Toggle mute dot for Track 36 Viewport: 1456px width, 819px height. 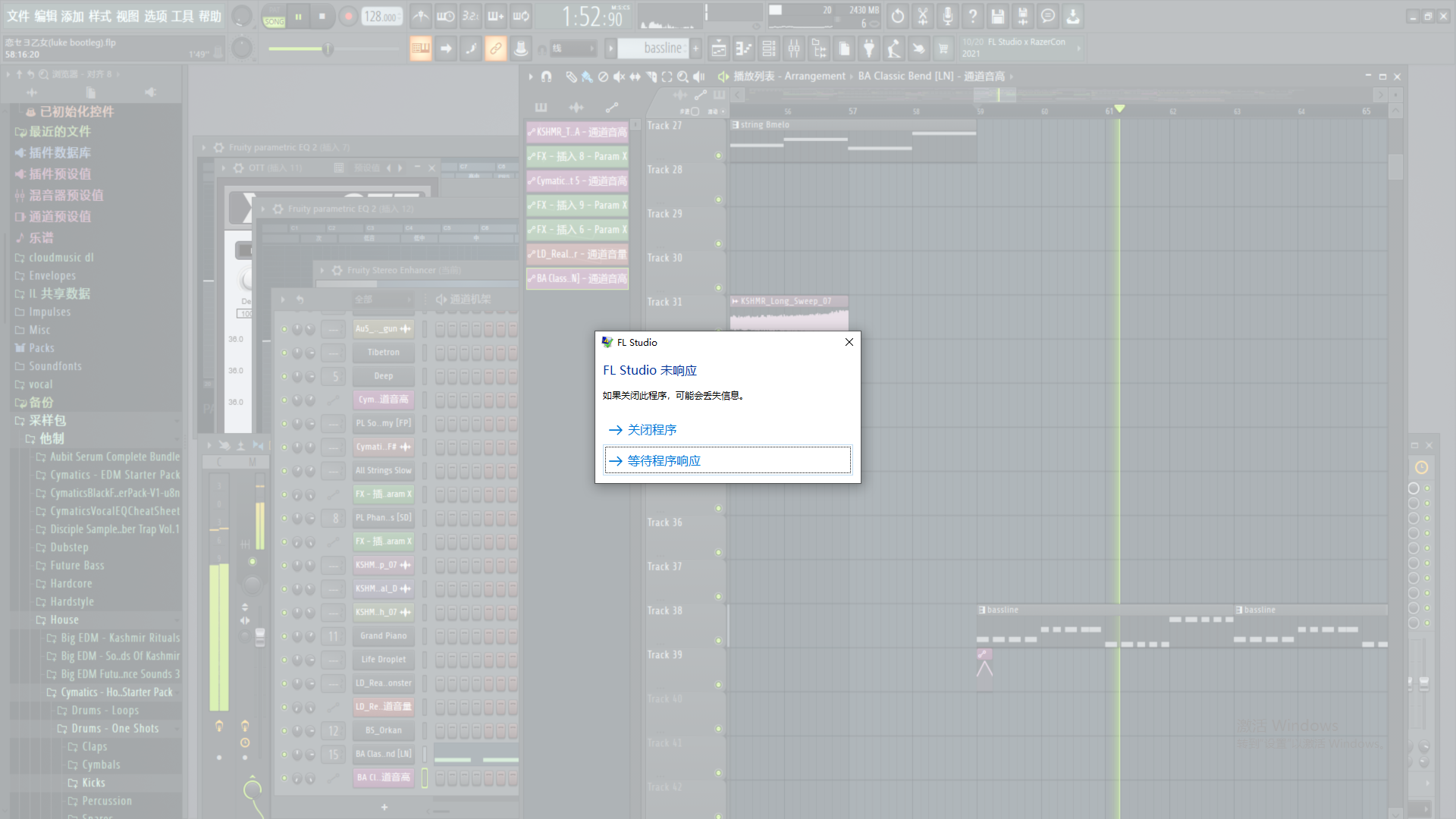click(x=718, y=552)
